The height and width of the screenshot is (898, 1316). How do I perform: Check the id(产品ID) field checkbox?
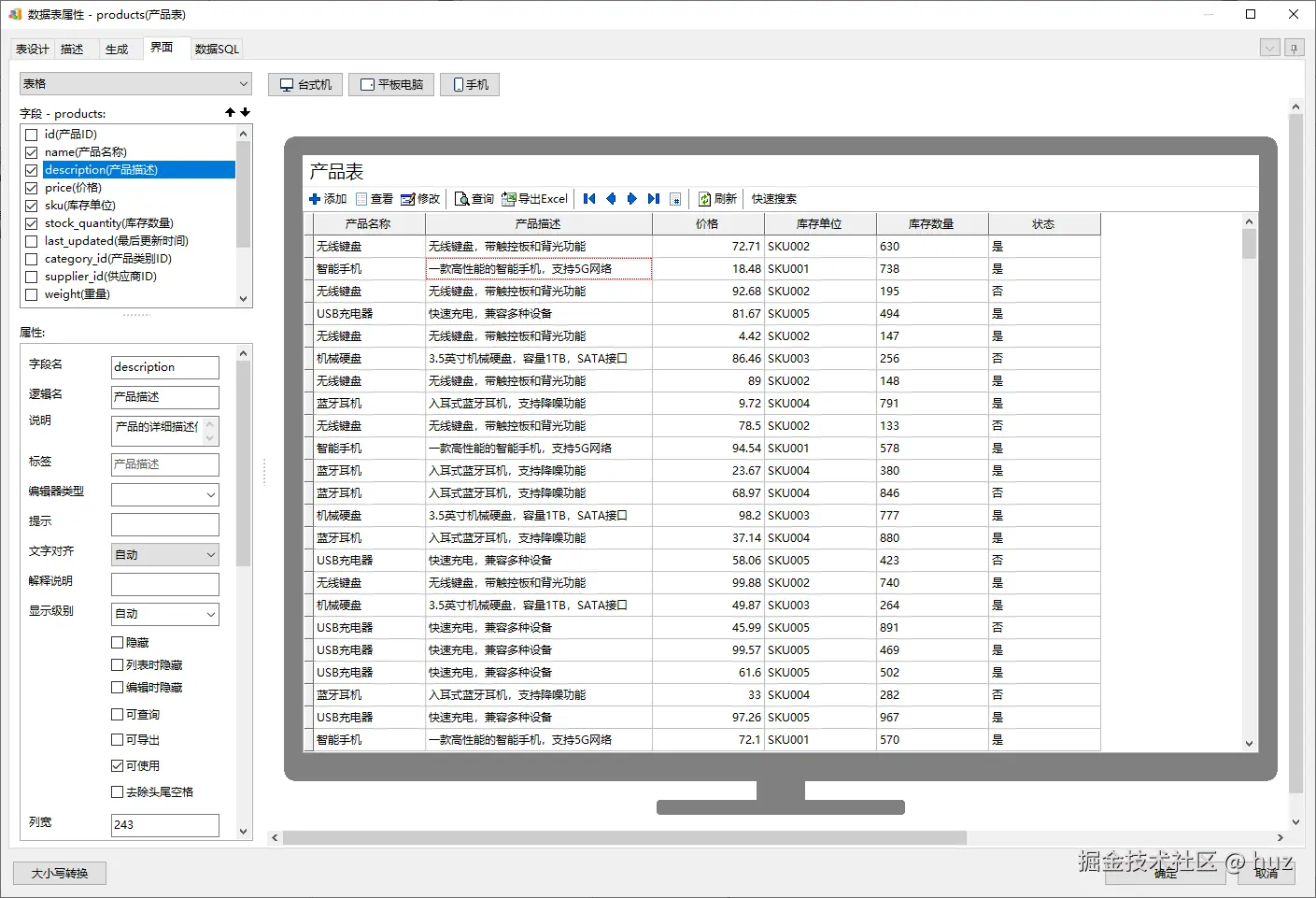tap(32, 135)
